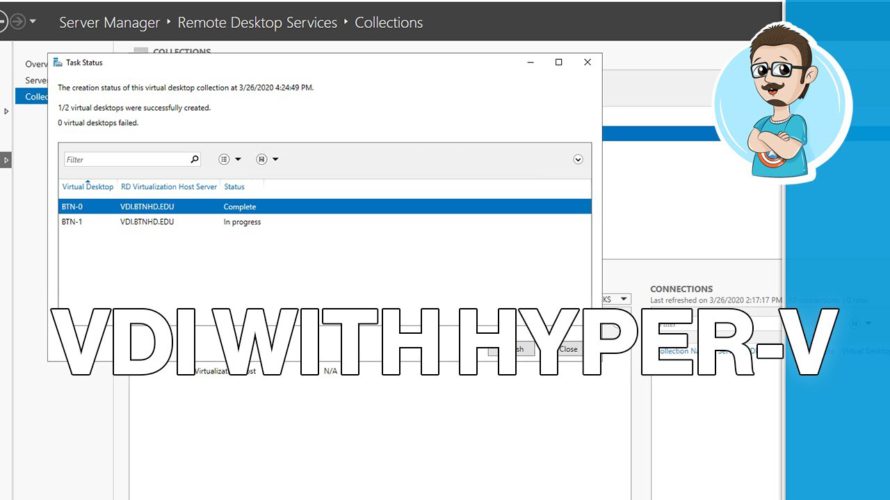Click the forward navigation arrow in Server Manager
The width and height of the screenshot is (890, 500).
pos(18,22)
